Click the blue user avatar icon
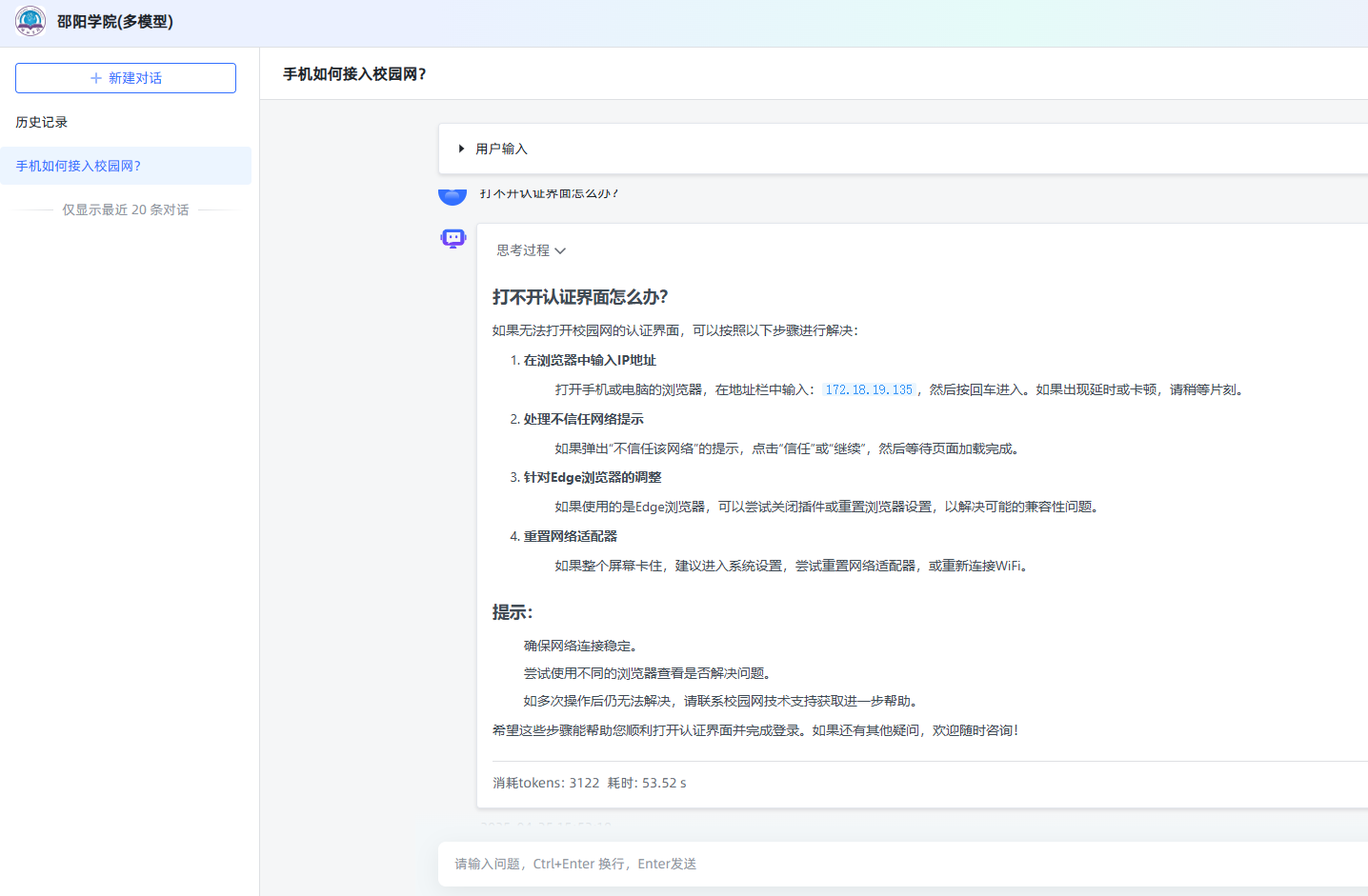Screen dimensions: 1368x896 point(453,197)
